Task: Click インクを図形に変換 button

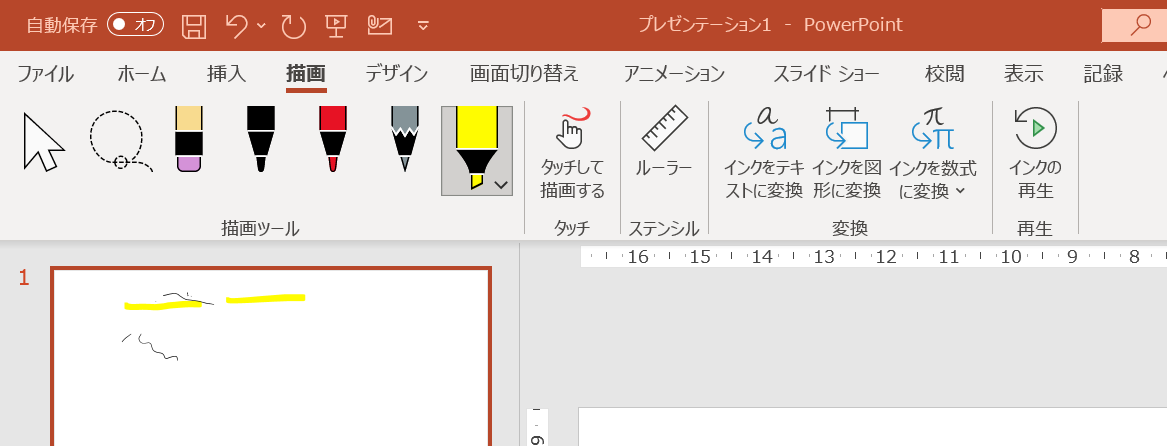Action: tap(847, 154)
